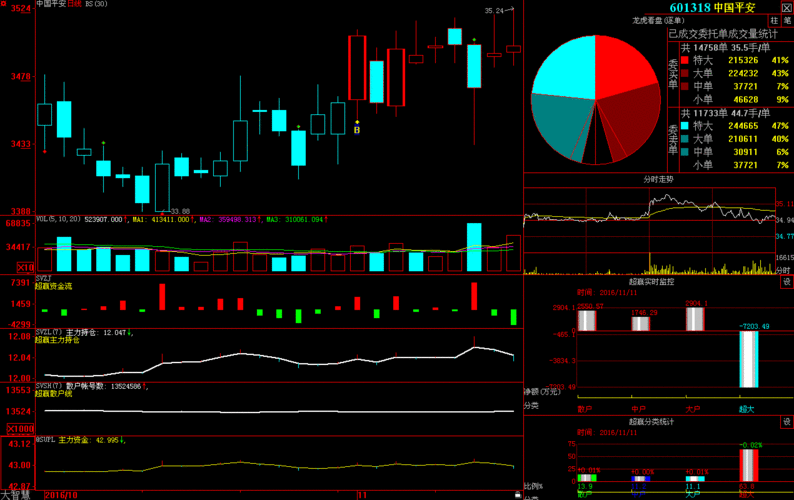Click the VOL(5,10,20) indicator label
794x500 pixels.
(59, 219)
